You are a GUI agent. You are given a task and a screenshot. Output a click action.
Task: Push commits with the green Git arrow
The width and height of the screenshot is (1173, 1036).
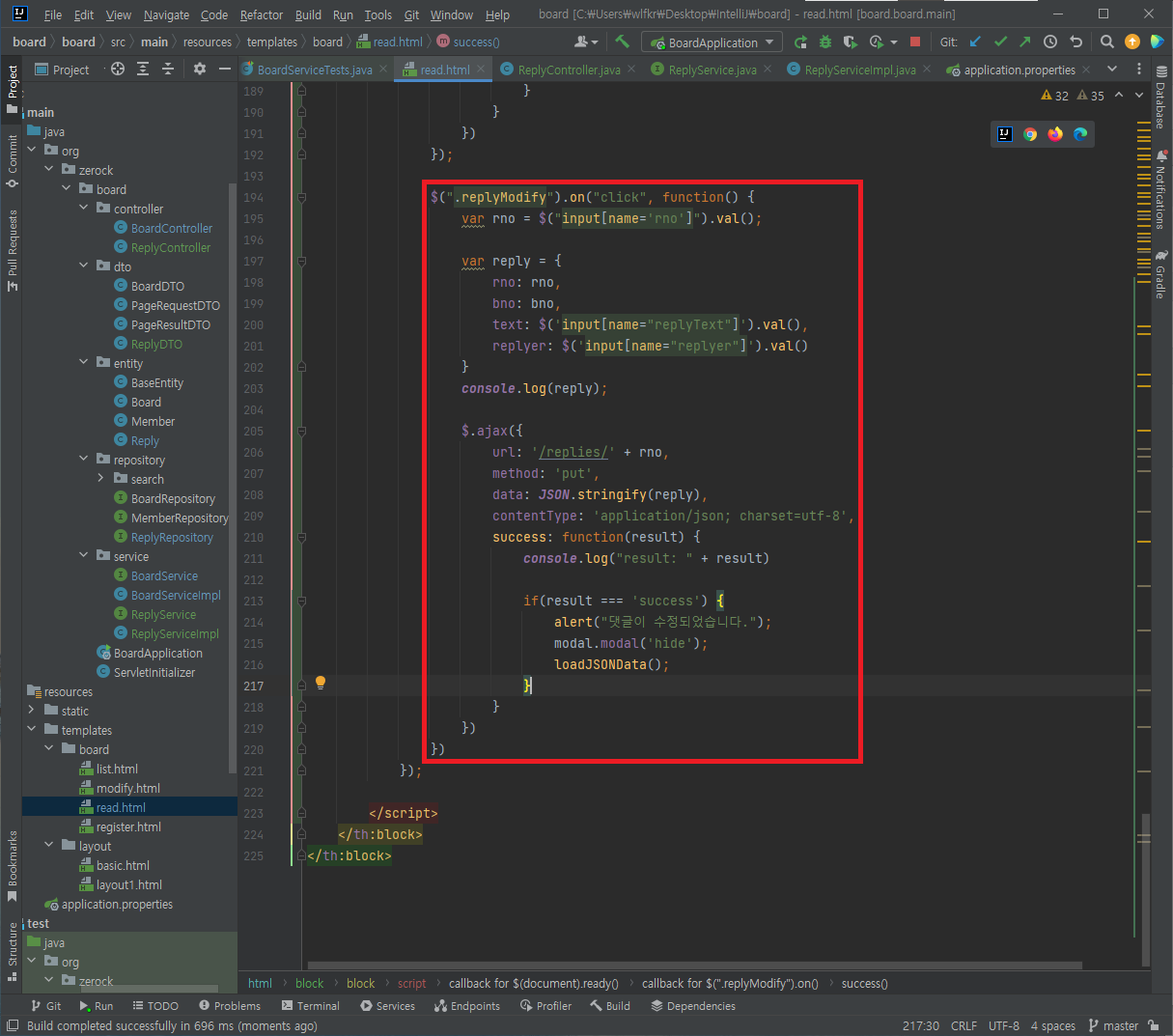pos(1024,42)
